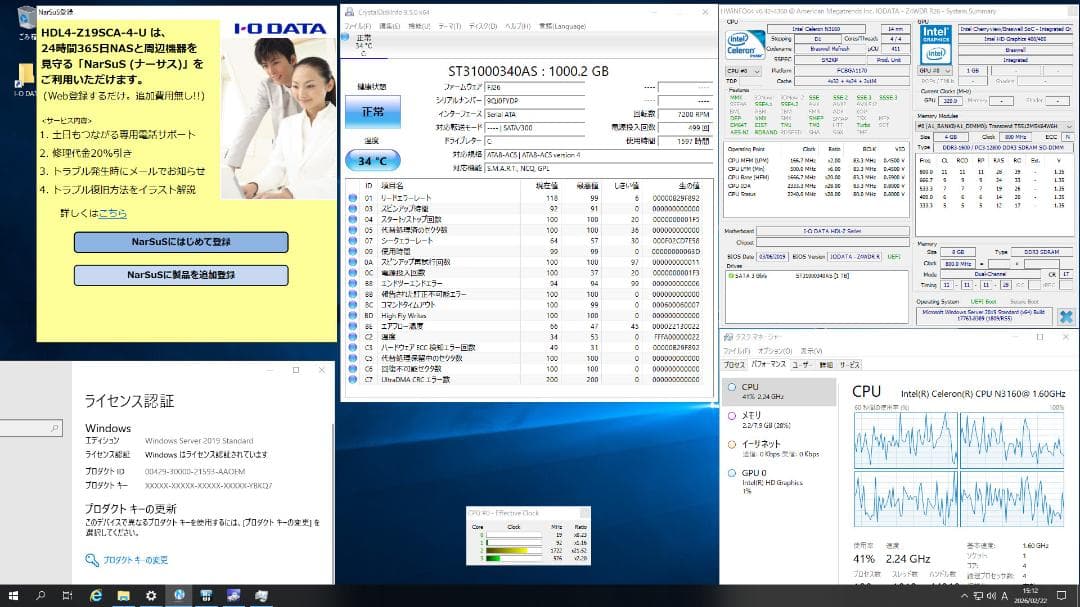
Task: Select the 回復不可能セクタ数 attribute row text
Action: pyautogui.click(x=411, y=369)
